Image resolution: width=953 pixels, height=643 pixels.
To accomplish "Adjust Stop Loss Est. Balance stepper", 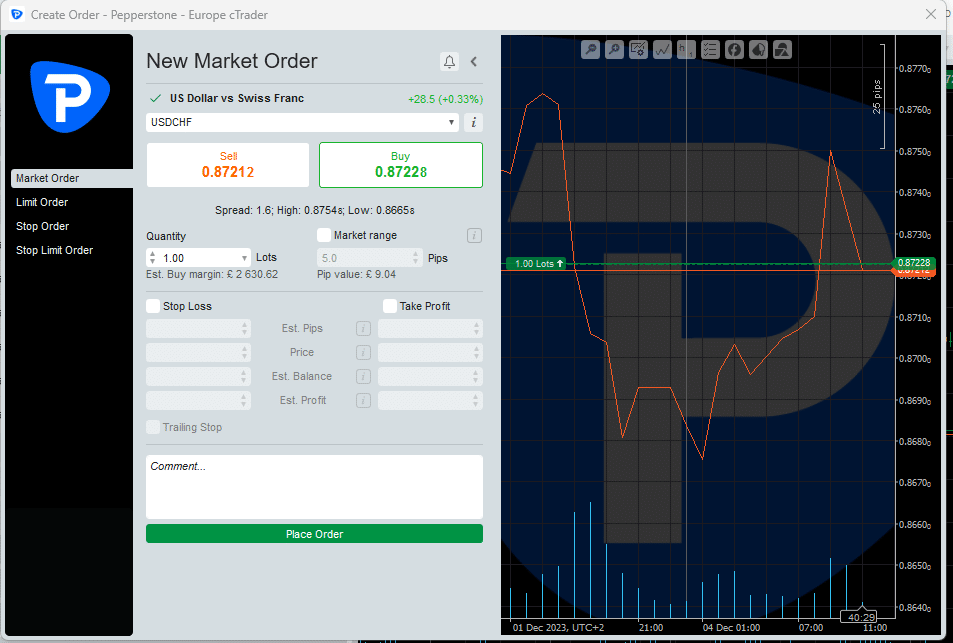I will point(244,376).
